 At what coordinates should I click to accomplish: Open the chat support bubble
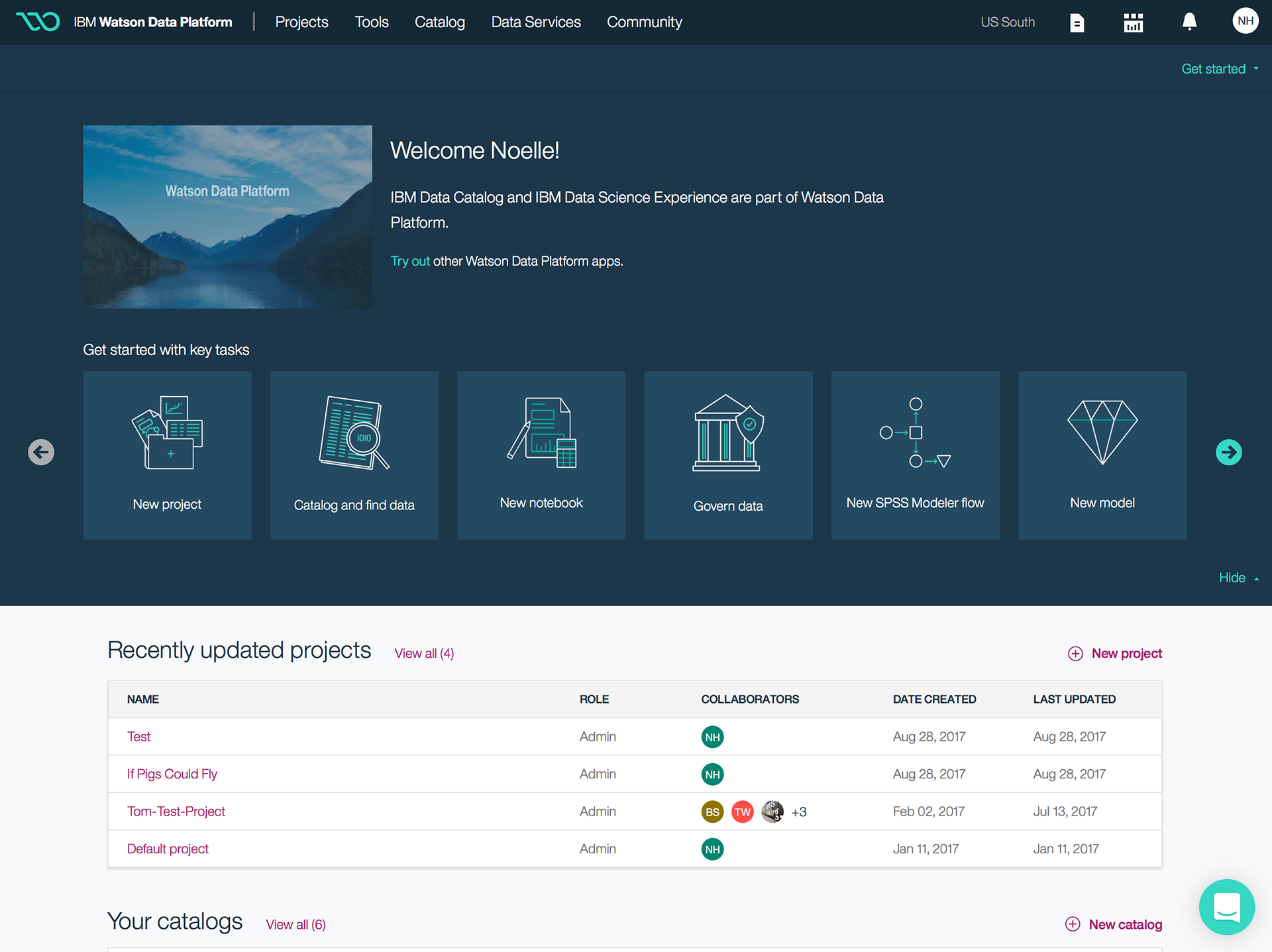click(1227, 907)
